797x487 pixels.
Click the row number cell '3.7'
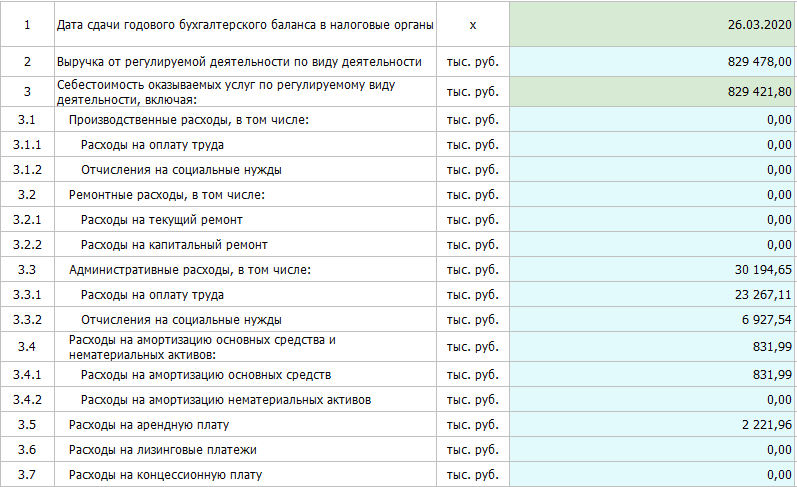coord(27,474)
